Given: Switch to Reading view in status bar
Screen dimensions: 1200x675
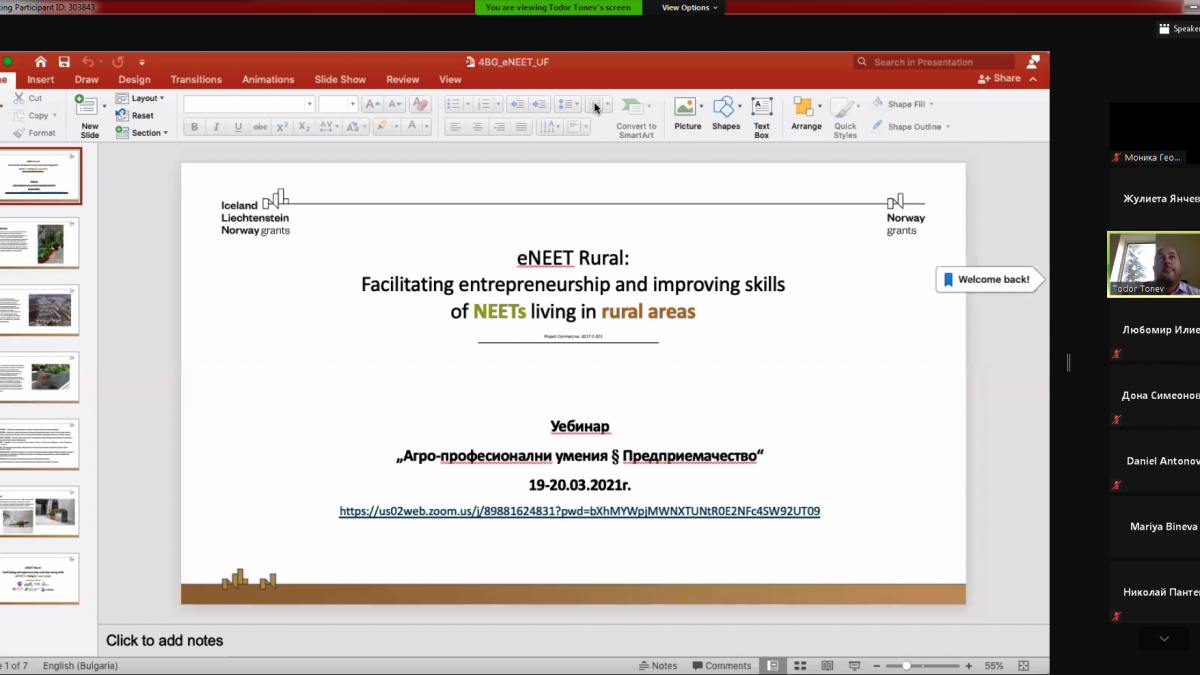Looking at the screenshot, I should tap(827, 665).
